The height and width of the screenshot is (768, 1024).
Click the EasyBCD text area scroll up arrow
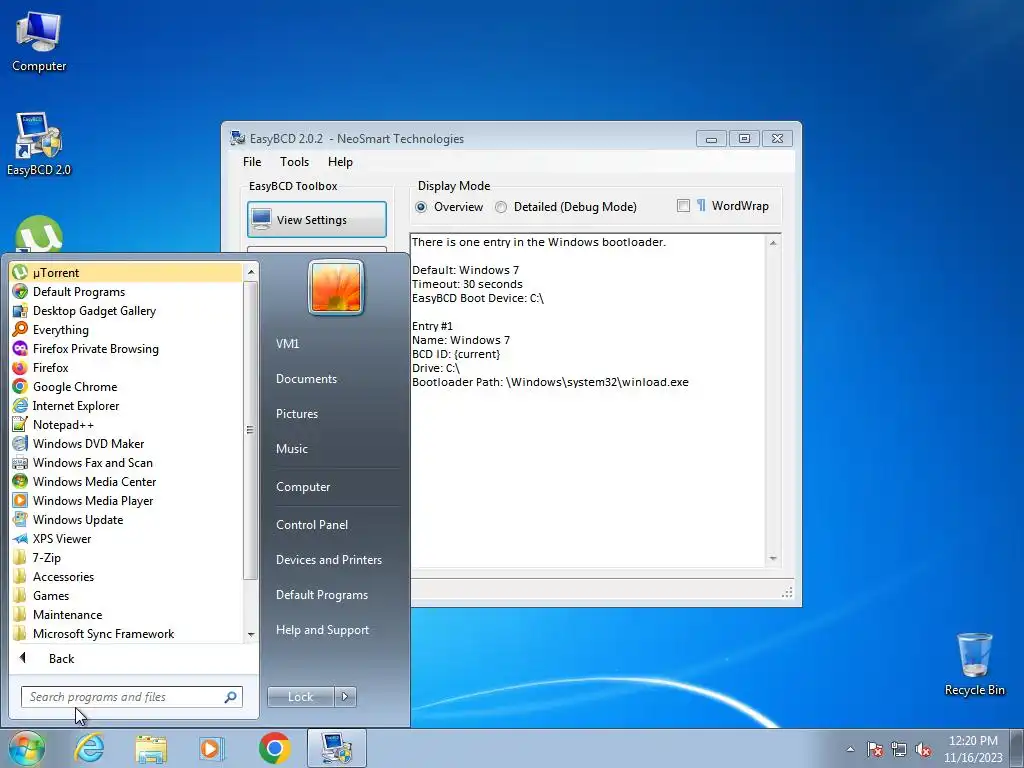pyautogui.click(x=773, y=242)
